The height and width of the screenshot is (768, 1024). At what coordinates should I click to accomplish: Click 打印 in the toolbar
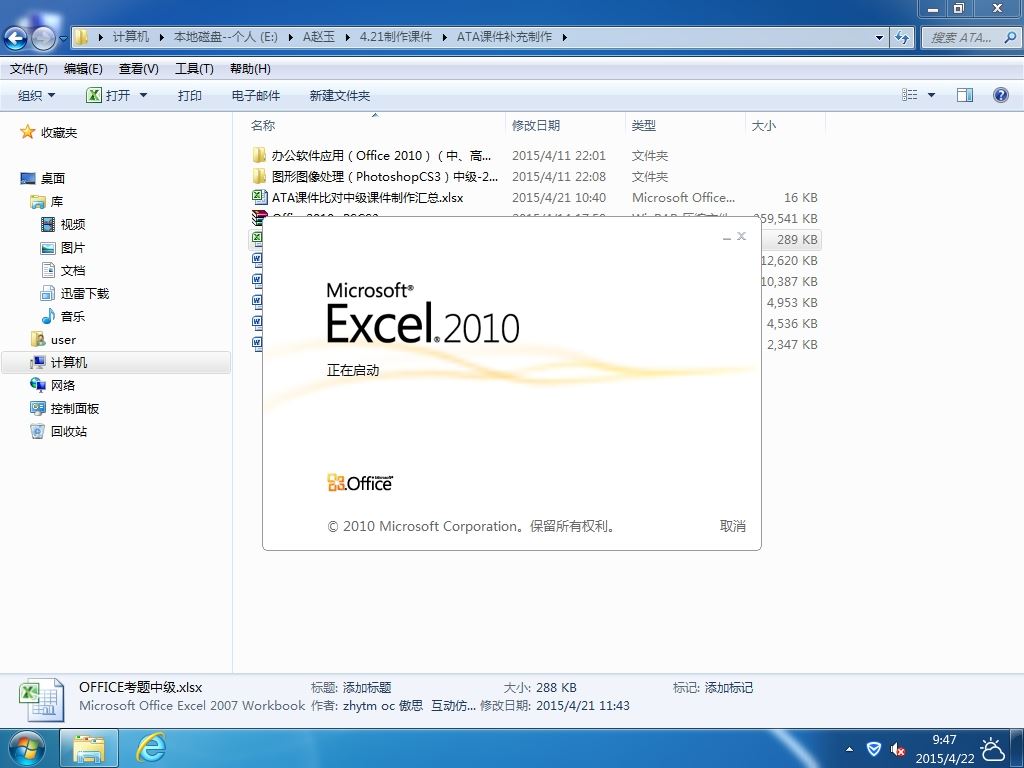coord(189,95)
